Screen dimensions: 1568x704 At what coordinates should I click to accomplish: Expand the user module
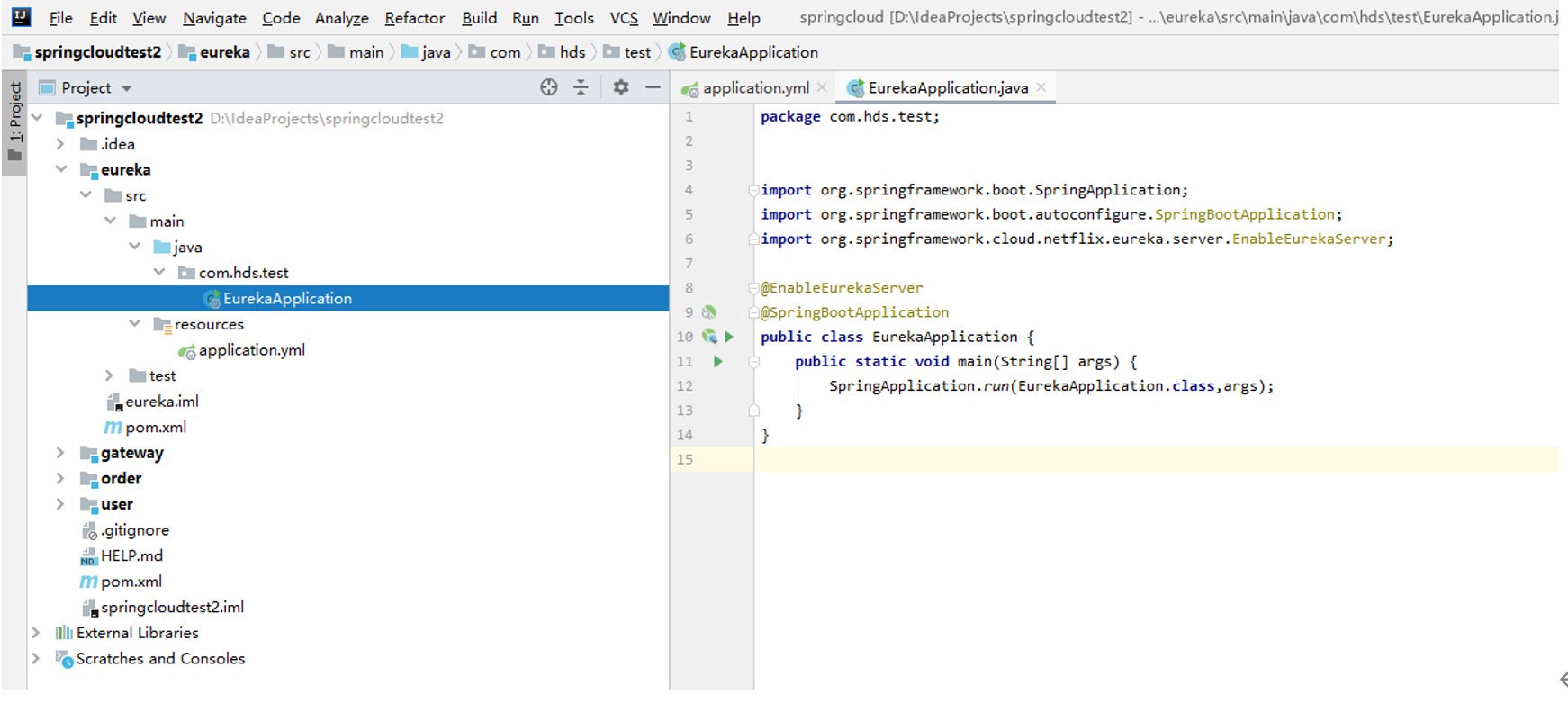pyautogui.click(x=60, y=504)
